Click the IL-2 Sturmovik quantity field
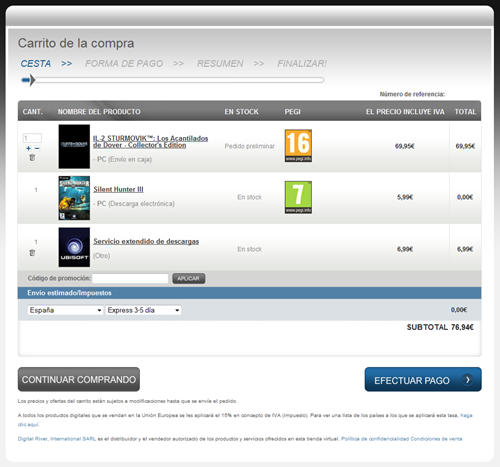The image size is (500, 467). pos(32,138)
